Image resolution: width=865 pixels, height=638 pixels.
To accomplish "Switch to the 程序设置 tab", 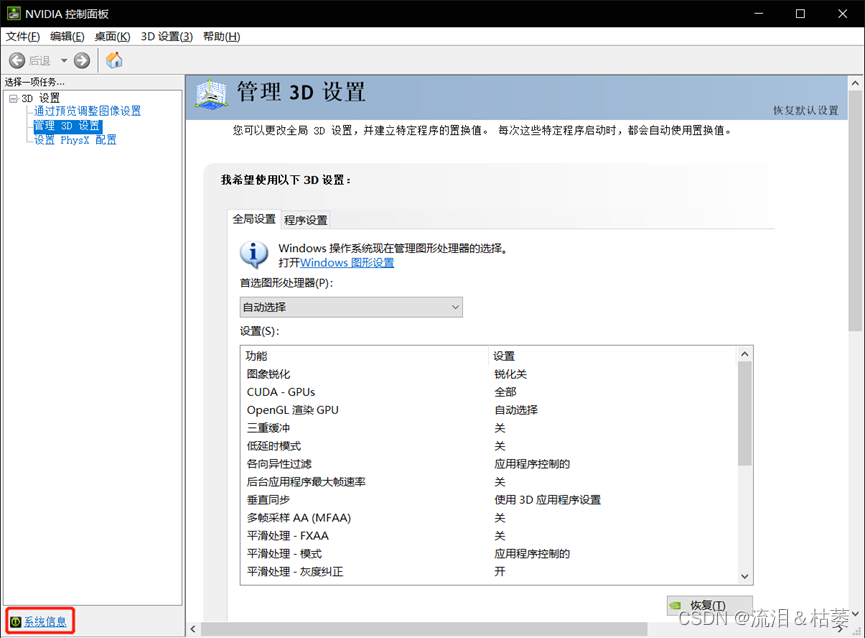I will [x=306, y=220].
